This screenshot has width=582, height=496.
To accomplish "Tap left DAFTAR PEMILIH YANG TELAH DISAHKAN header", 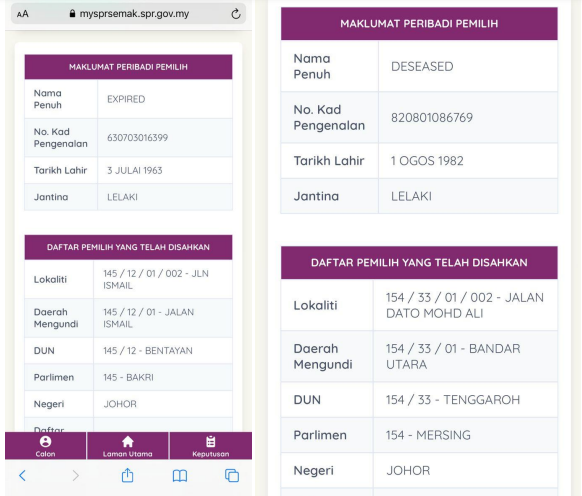I will [x=128, y=247].
